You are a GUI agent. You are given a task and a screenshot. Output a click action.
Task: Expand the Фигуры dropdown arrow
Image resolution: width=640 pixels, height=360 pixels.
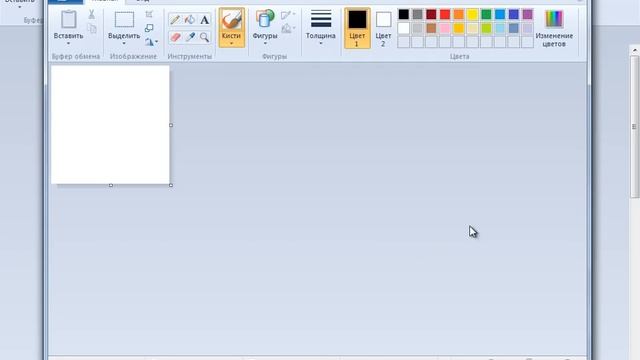click(265, 44)
